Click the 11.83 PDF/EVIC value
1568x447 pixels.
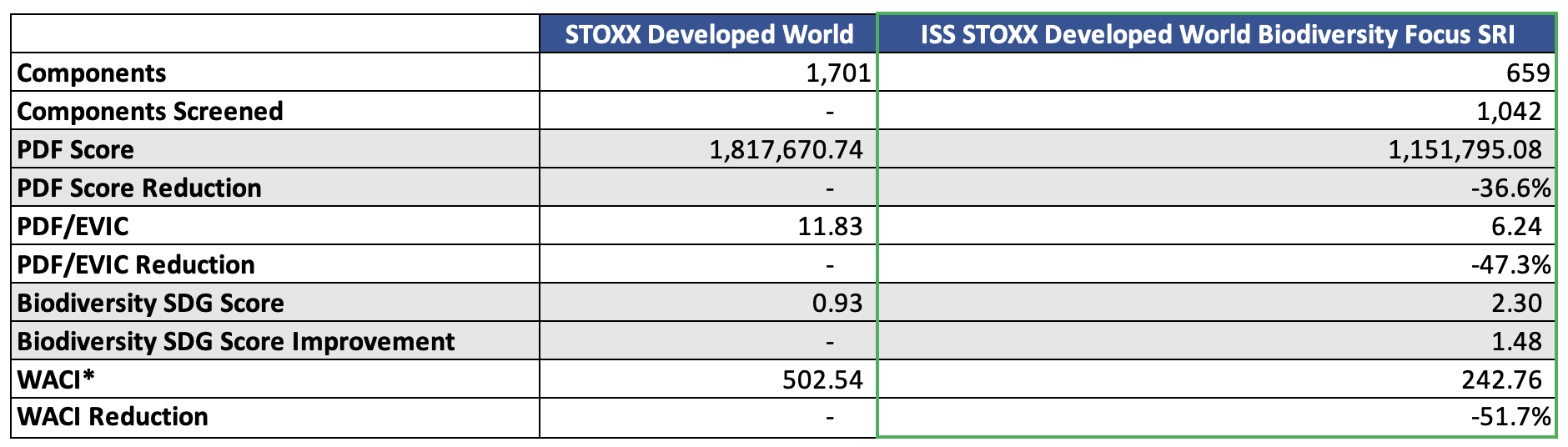831,227
